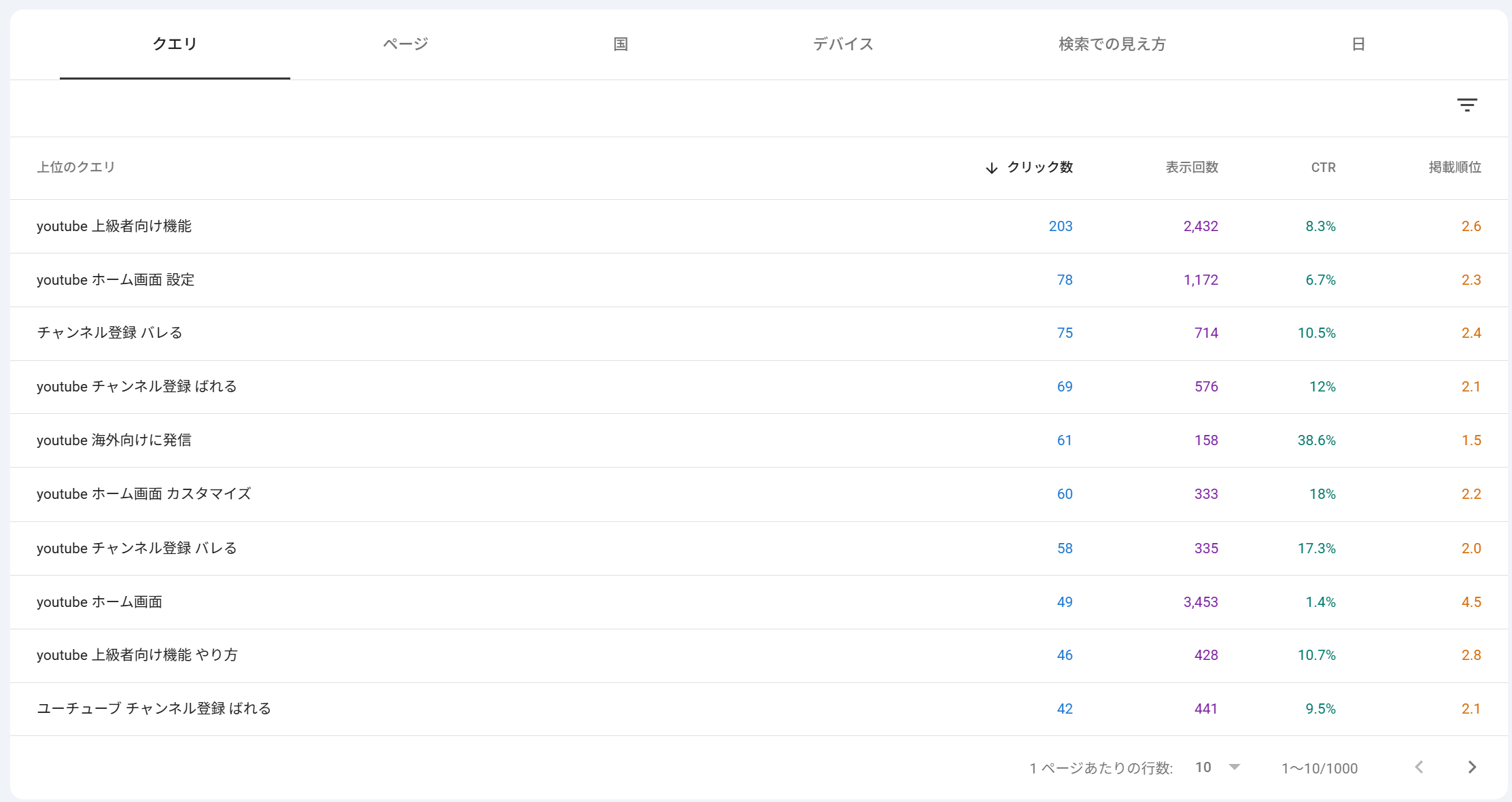Open the table filter icon
The width and height of the screenshot is (1512, 802).
pyautogui.click(x=1467, y=105)
